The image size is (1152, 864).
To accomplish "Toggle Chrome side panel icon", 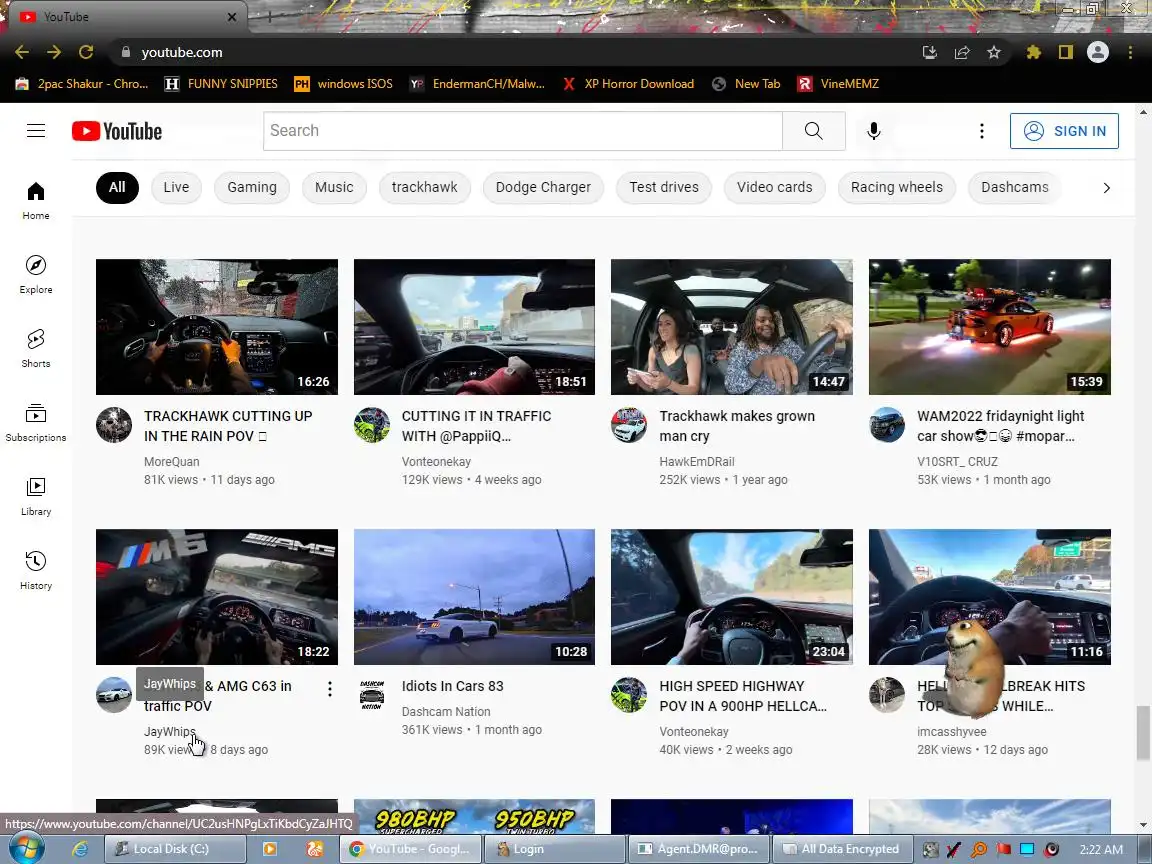I will point(1065,52).
